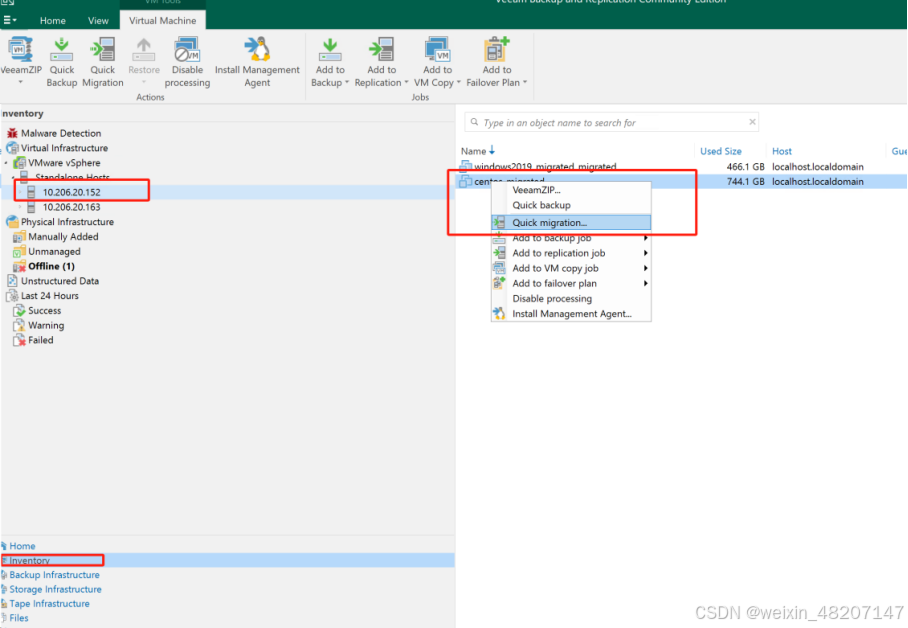908x628 pixels.
Task: Select the windows2019_migrated_migrated VM row
Action: point(682,167)
